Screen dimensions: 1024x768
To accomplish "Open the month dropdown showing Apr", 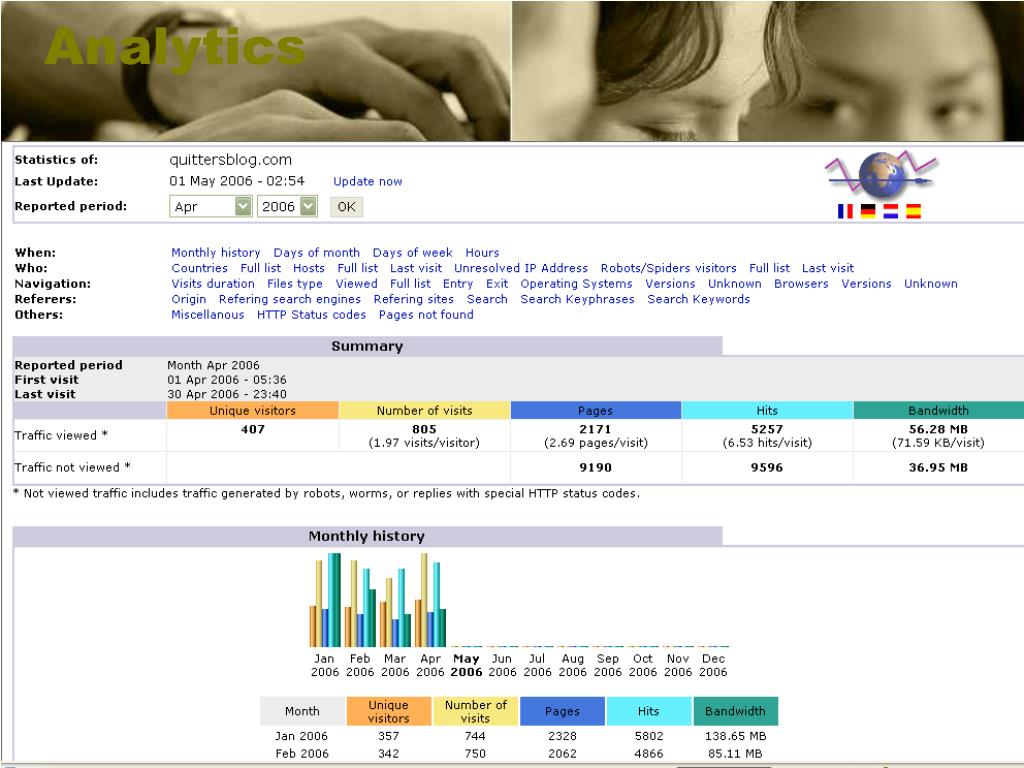I will coord(210,206).
